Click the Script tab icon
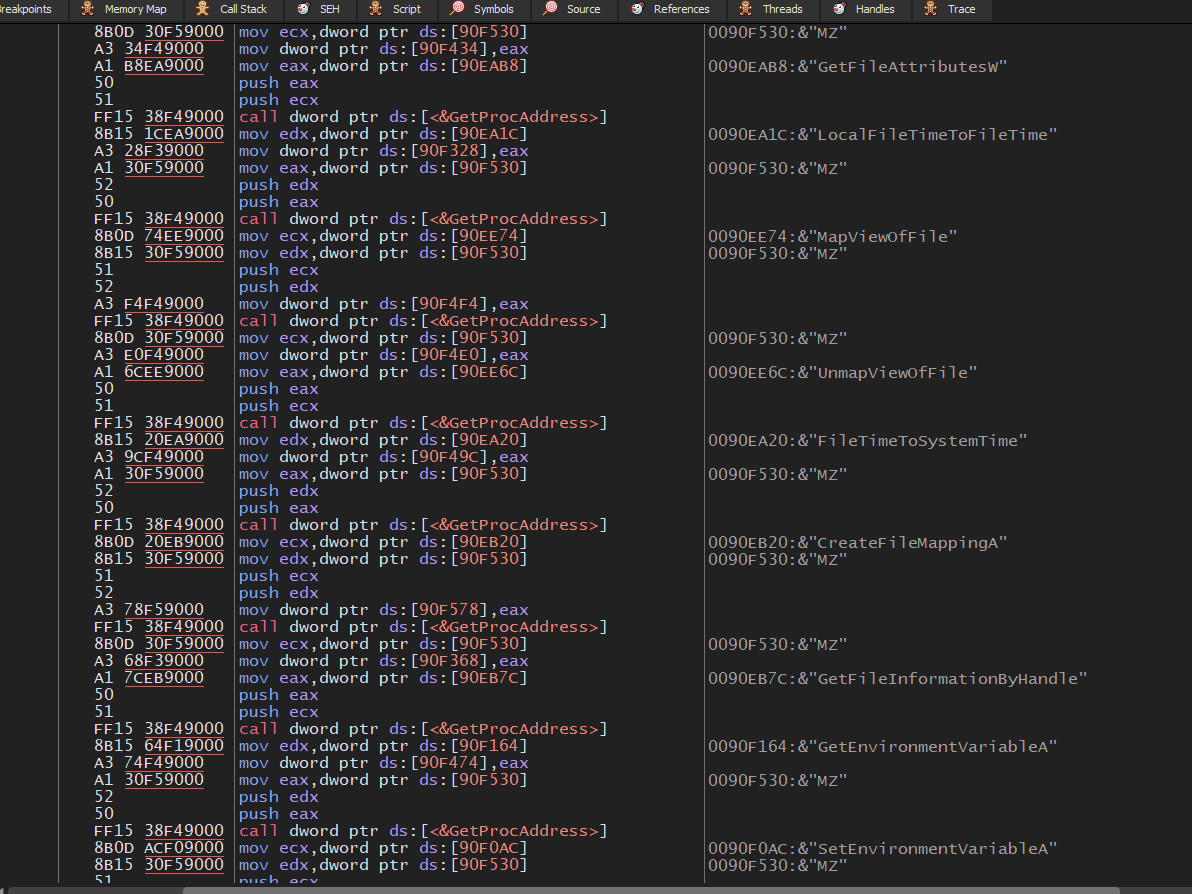The width and height of the screenshot is (1192, 894). point(376,9)
